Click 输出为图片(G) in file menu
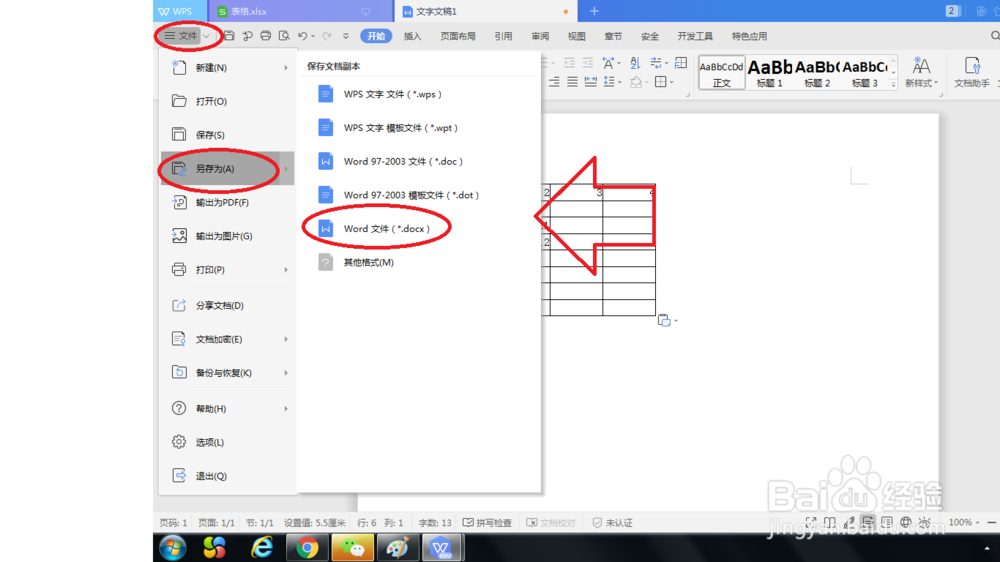Screen dimensions: 1000x562 click(x=227, y=237)
